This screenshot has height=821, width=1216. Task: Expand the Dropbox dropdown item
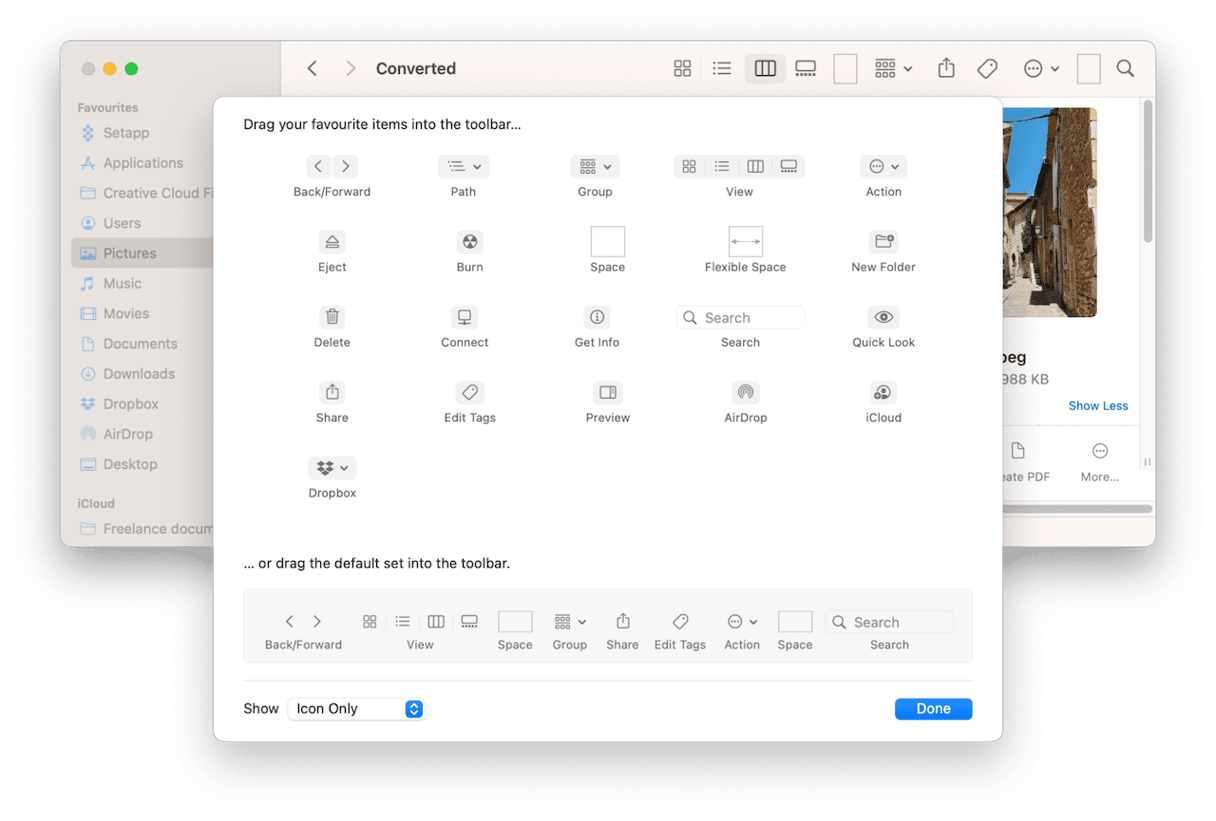pyautogui.click(x=332, y=468)
